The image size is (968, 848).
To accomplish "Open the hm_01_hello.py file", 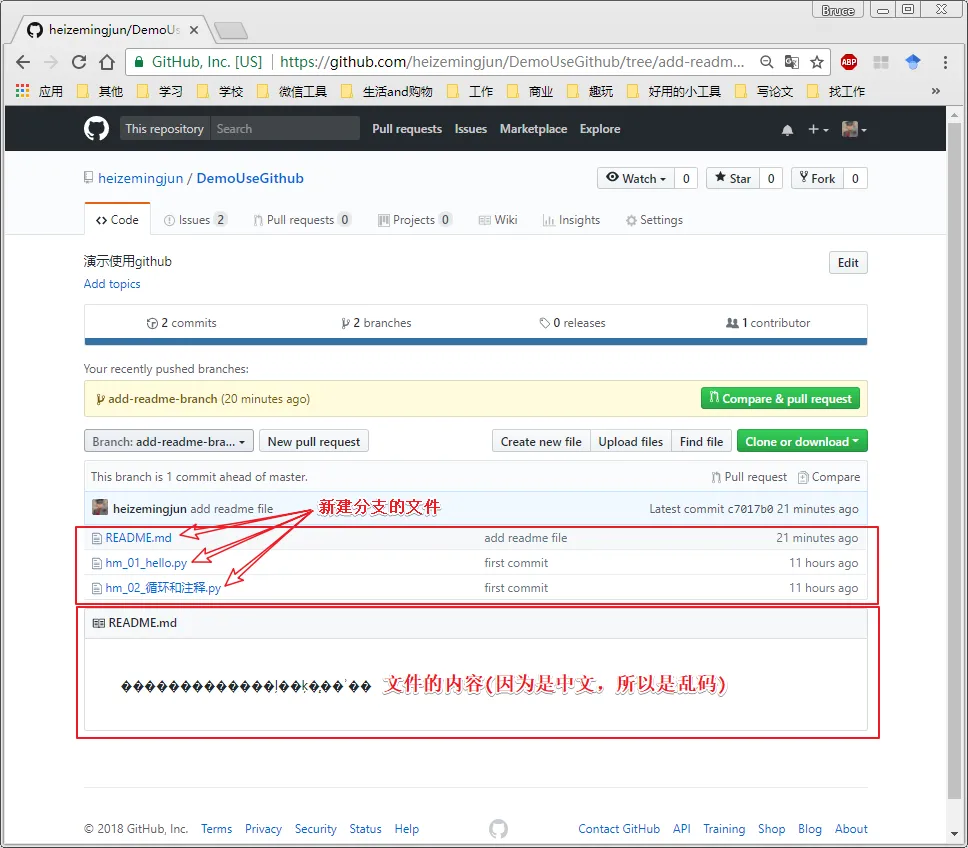I will click(x=146, y=563).
